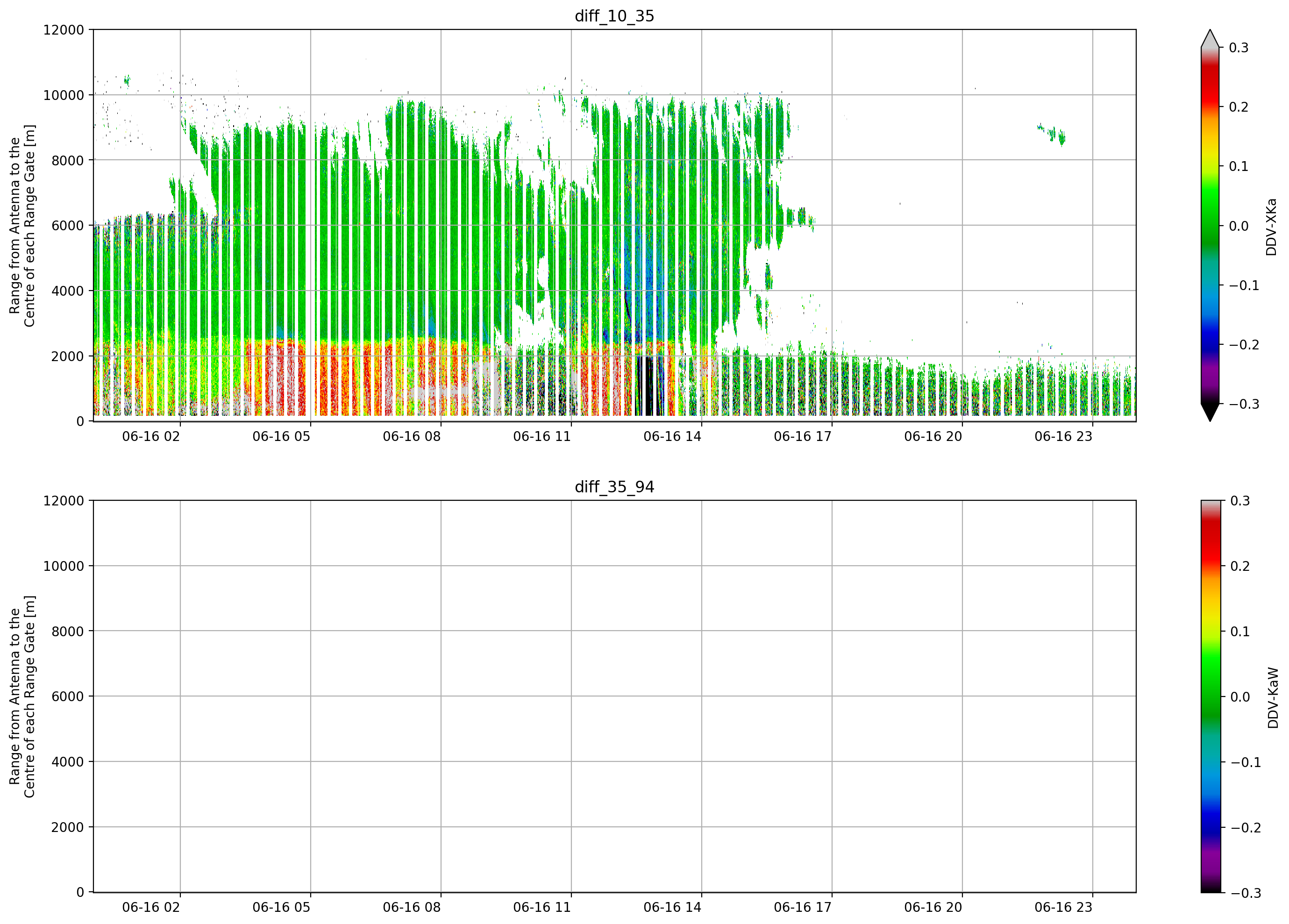Click the 6000 y-tick of diff_35_94 plot
The image size is (1289, 924).
pyautogui.click(x=68, y=697)
